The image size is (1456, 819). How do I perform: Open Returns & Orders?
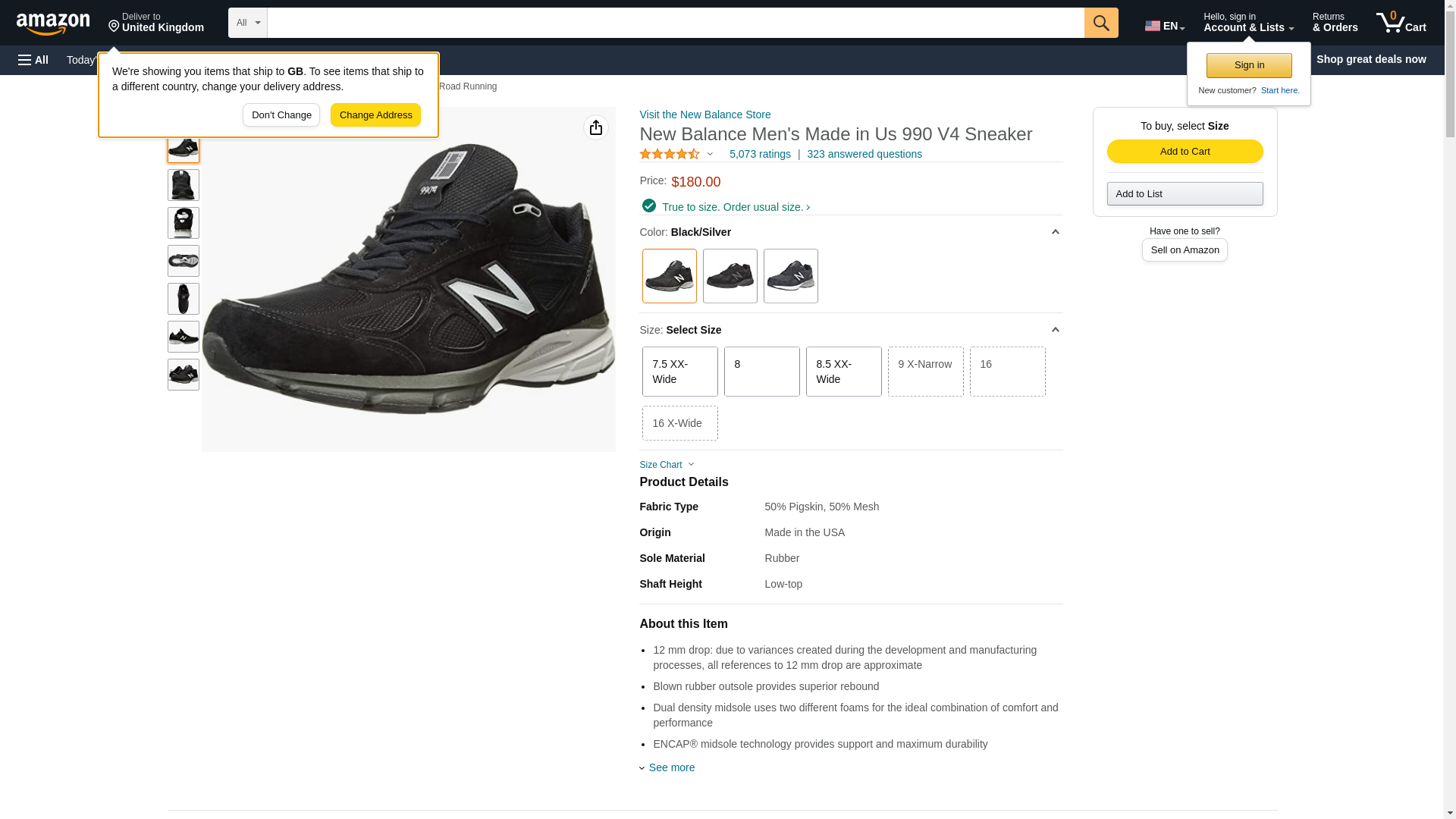tap(1335, 23)
